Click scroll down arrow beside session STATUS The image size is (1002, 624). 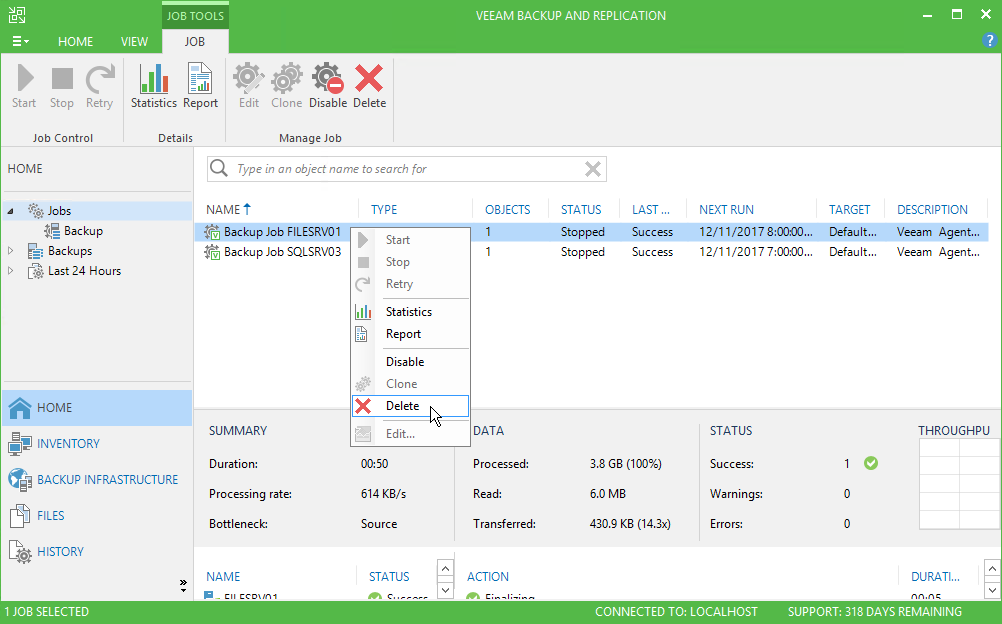tap(445, 589)
